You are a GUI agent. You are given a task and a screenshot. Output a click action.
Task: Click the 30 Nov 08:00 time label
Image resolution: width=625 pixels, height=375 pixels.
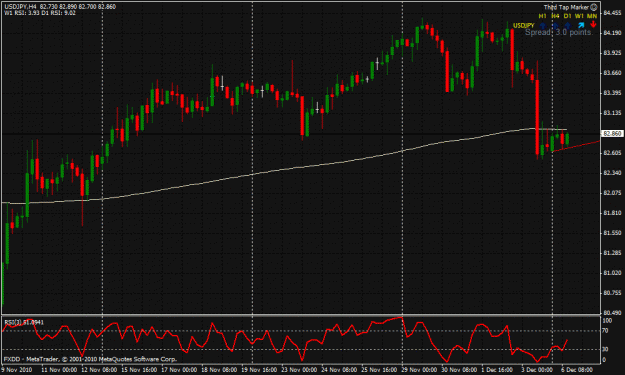[x=459, y=370]
